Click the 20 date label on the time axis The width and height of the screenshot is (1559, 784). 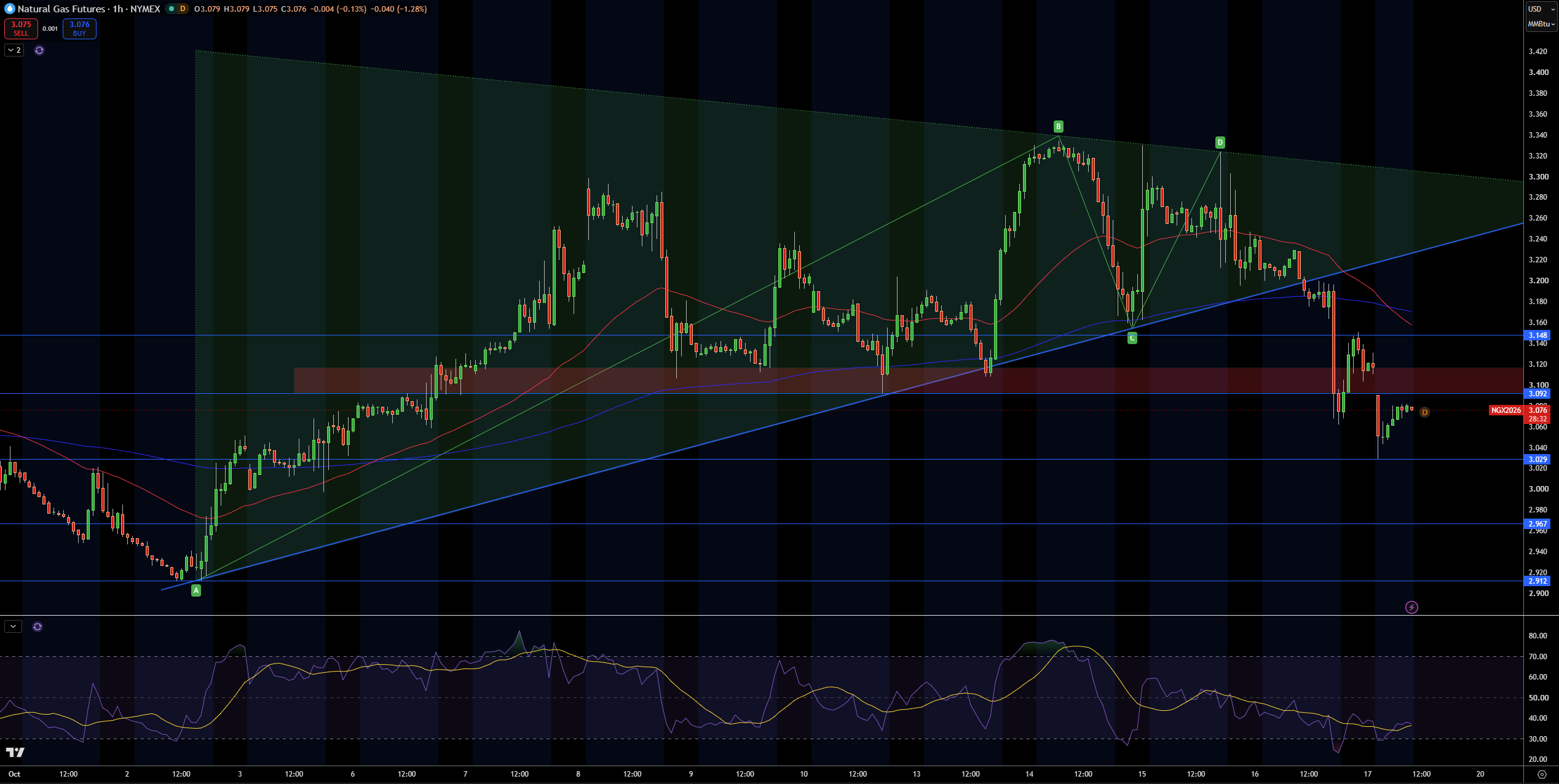[x=1480, y=774]
